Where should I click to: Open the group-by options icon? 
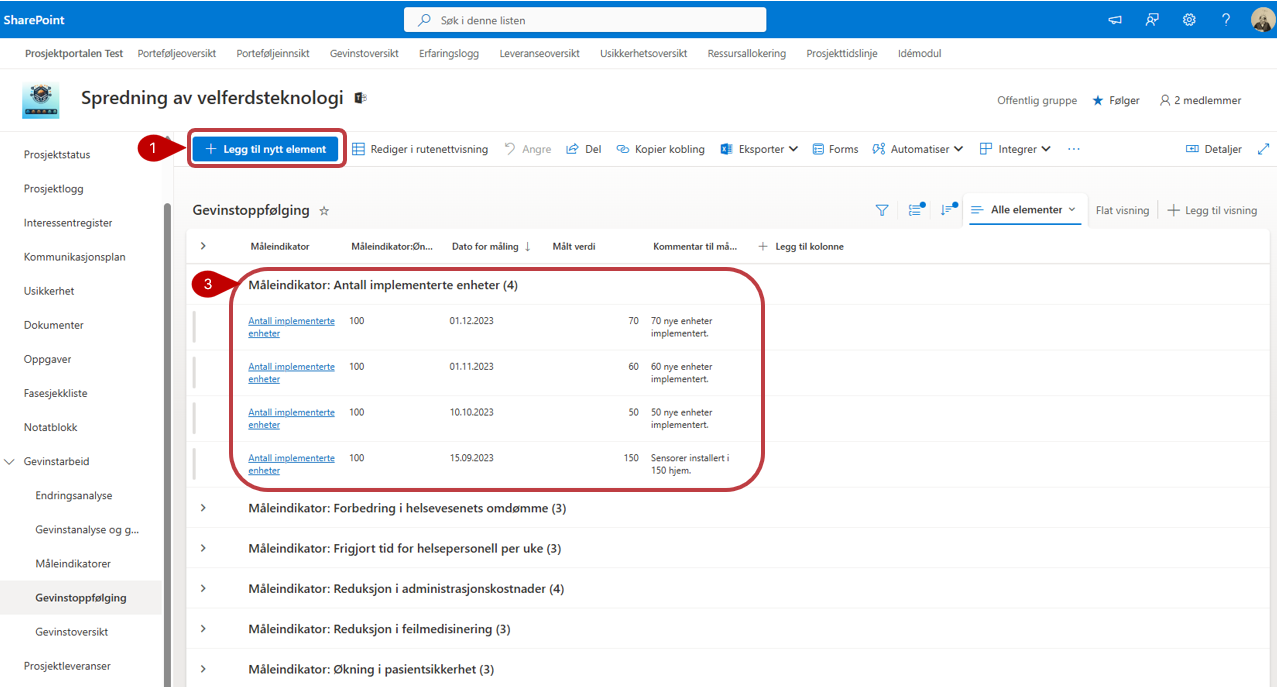pyautogui.click(x=914, y=210)
